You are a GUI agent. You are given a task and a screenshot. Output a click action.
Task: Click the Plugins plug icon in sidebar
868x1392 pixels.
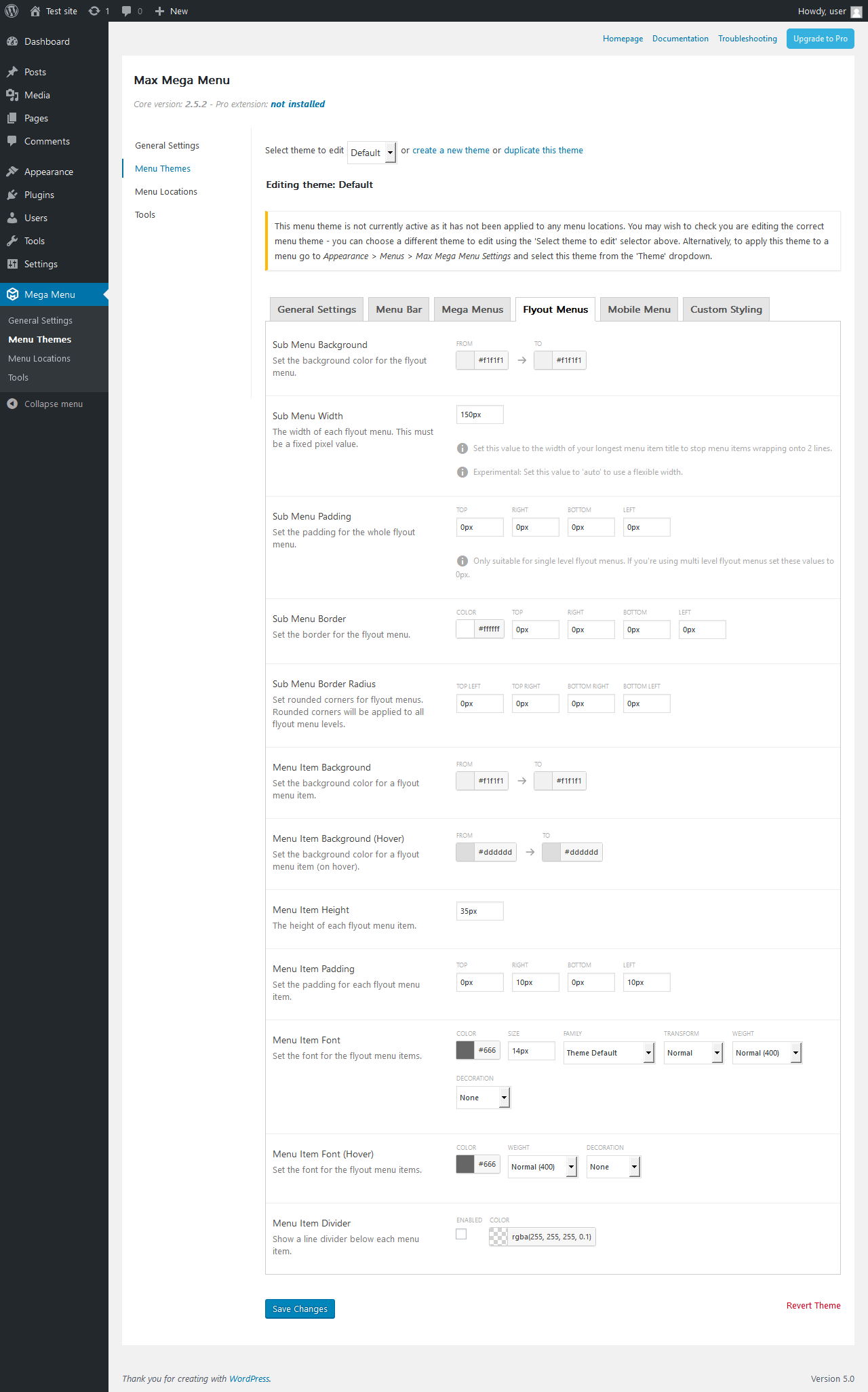(12, 195)
